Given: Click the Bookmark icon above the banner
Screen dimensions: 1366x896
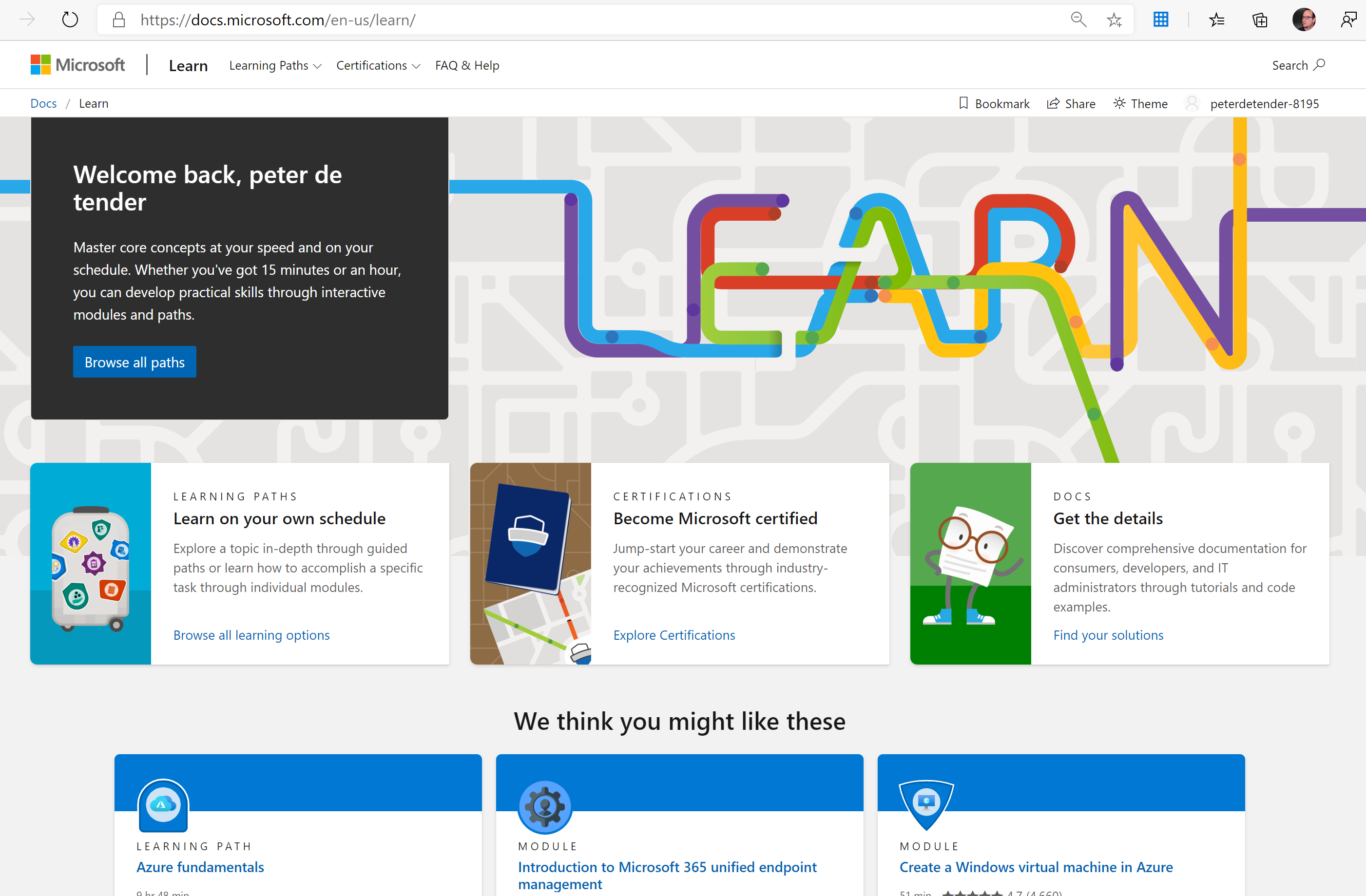Looking at the screenshot, I should (x=994, y=103).
